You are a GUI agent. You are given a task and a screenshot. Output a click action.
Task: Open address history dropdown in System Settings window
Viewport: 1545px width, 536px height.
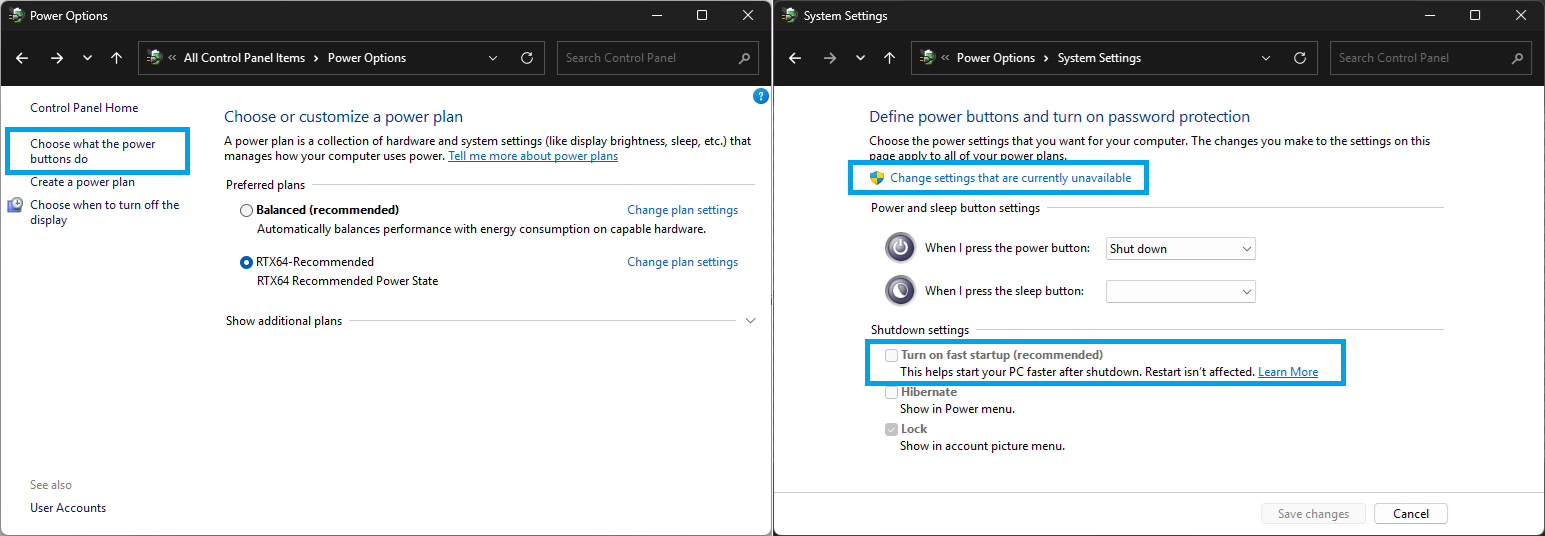point(1266,58)
